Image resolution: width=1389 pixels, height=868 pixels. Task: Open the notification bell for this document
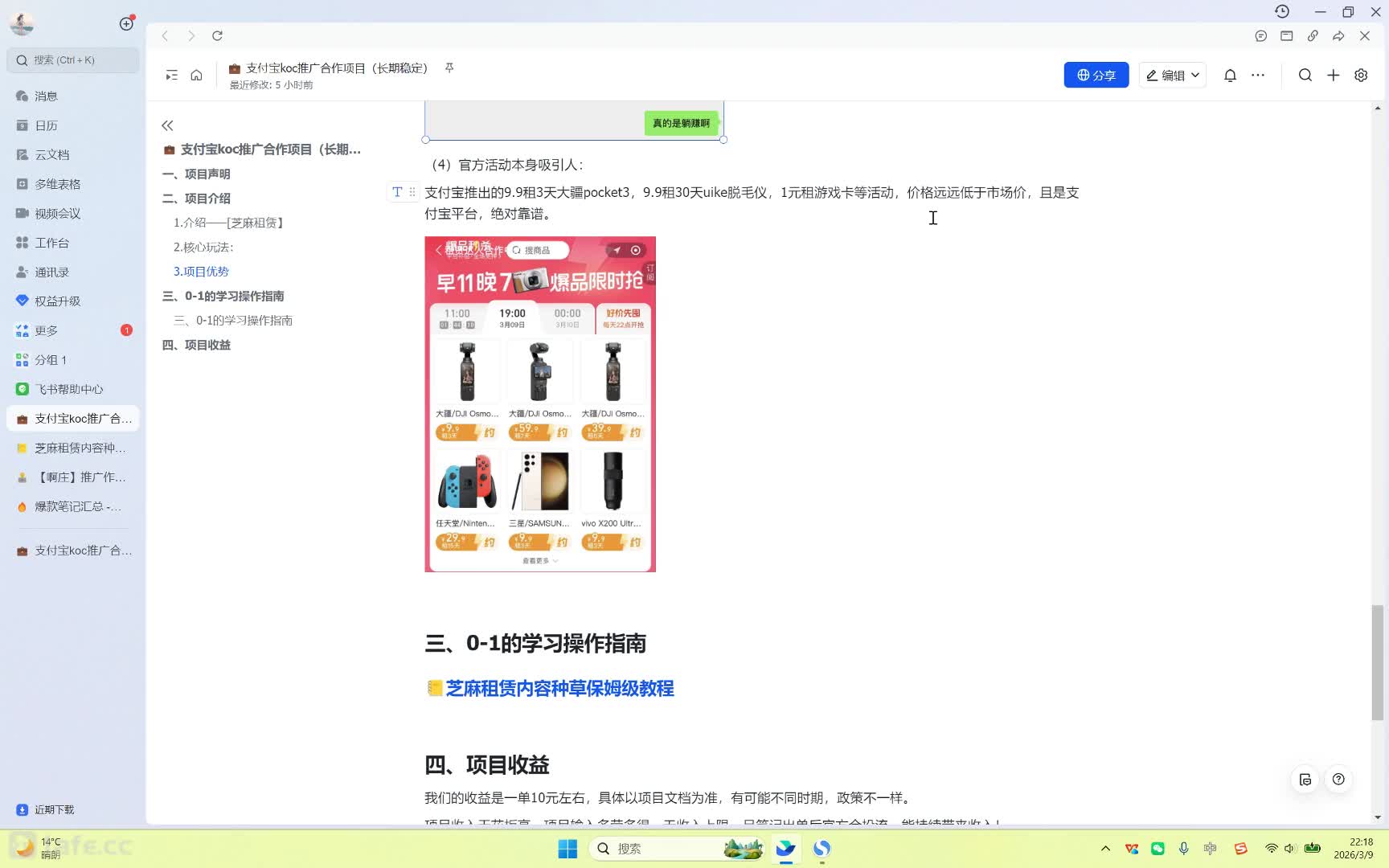click(1230, 75)
